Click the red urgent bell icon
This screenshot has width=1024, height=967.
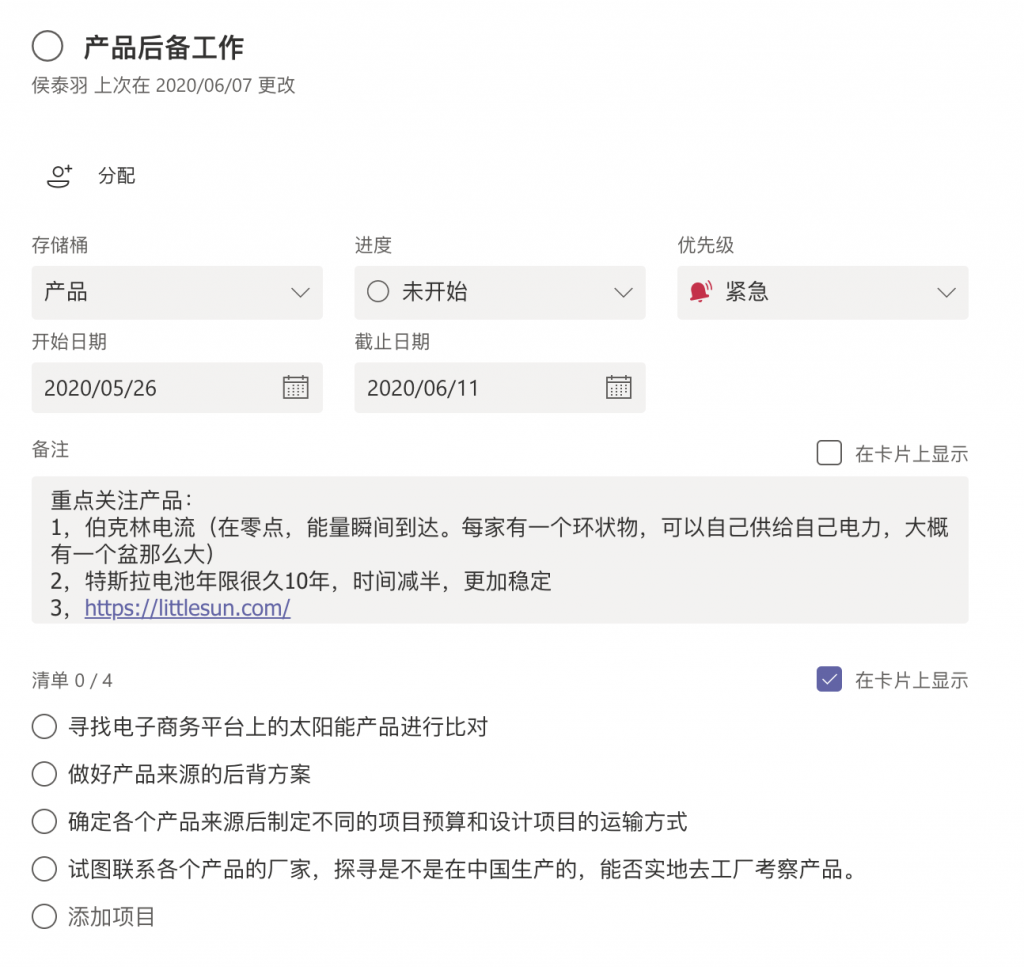[701, 291]
